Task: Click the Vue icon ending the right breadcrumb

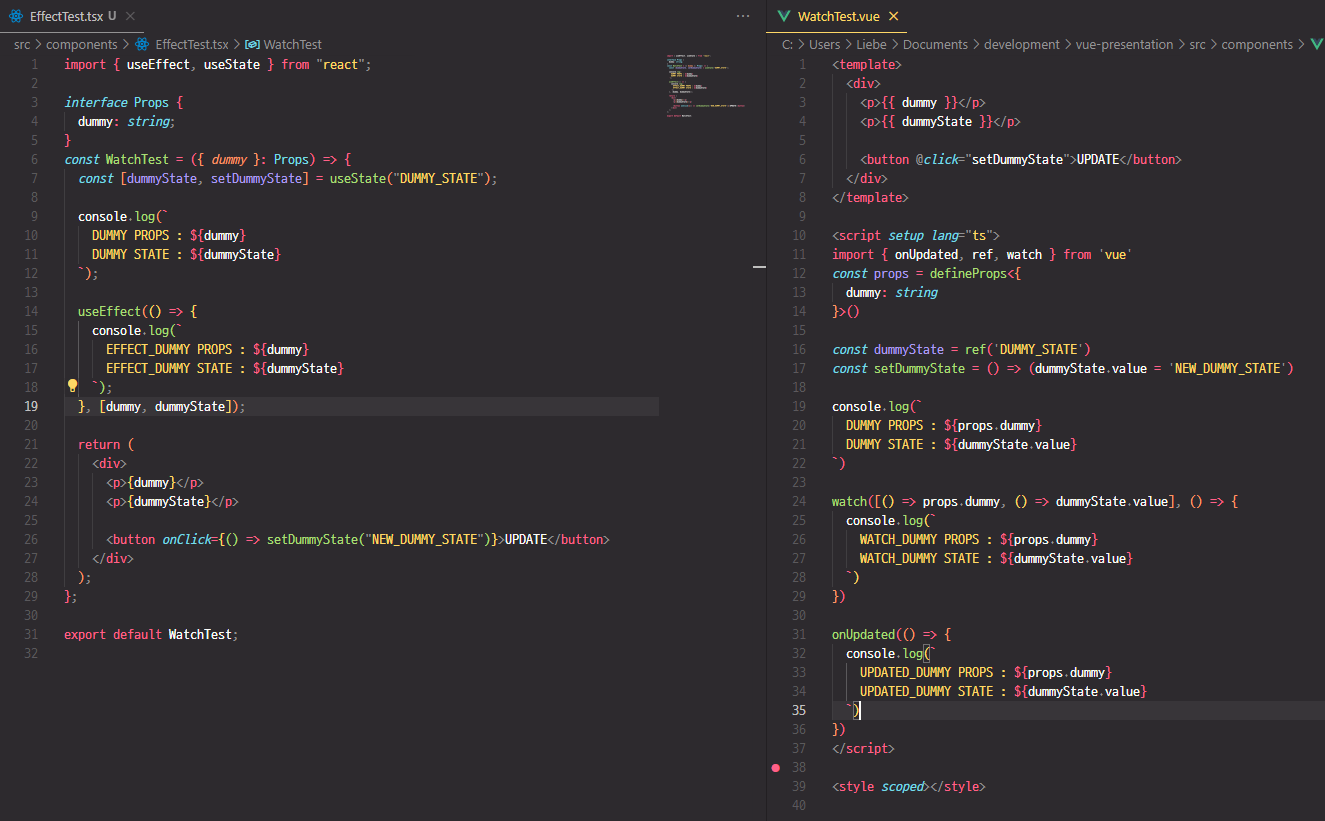Action: [1316, 44]
